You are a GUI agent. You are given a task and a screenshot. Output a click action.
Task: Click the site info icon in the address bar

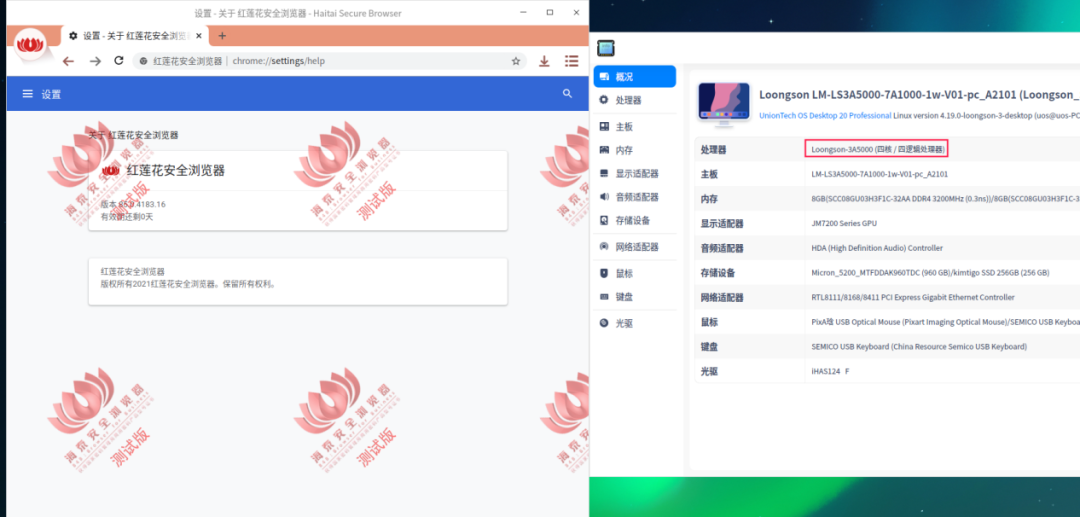coord(143,61)
